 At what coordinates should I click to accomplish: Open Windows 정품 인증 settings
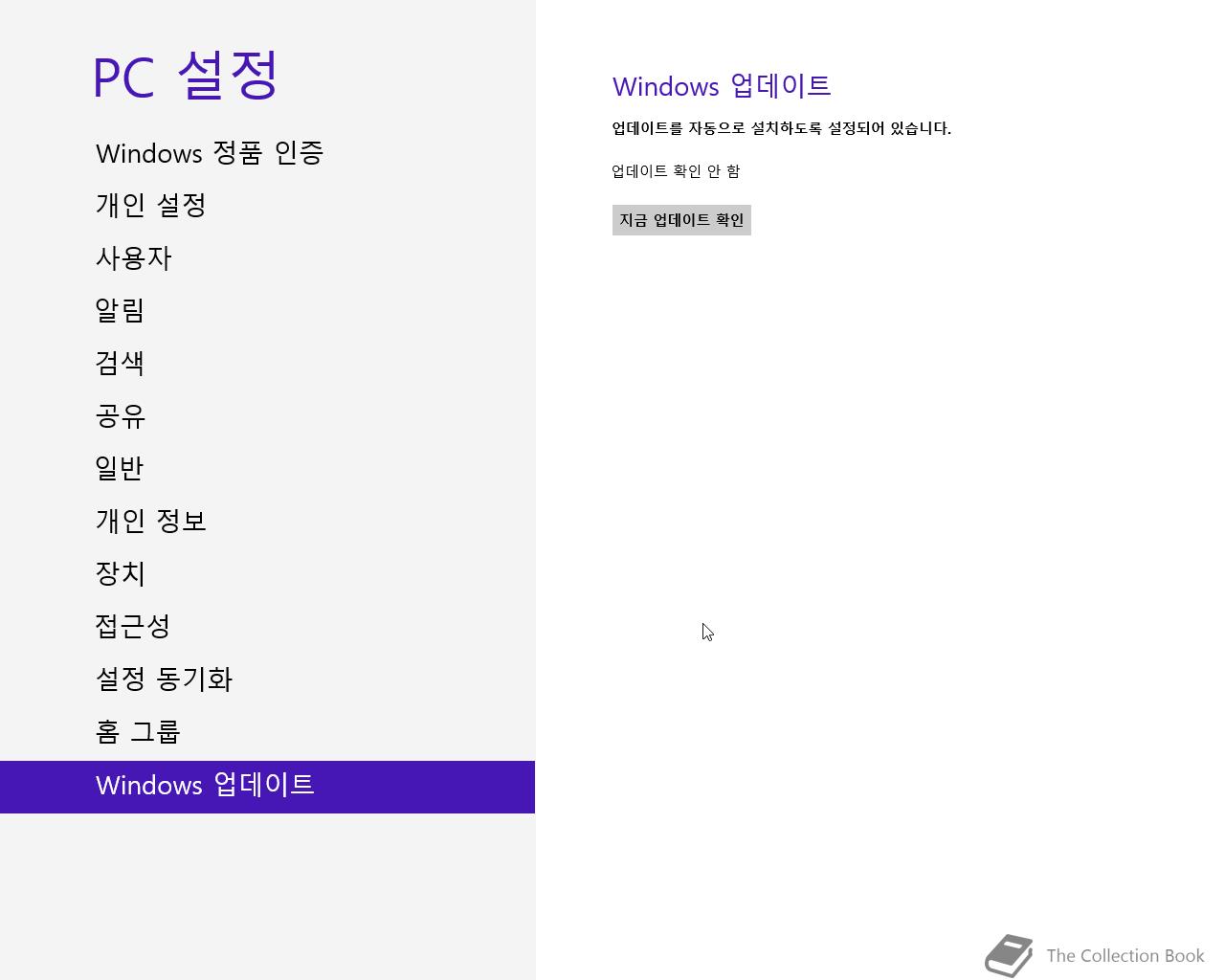coord(267,153)
